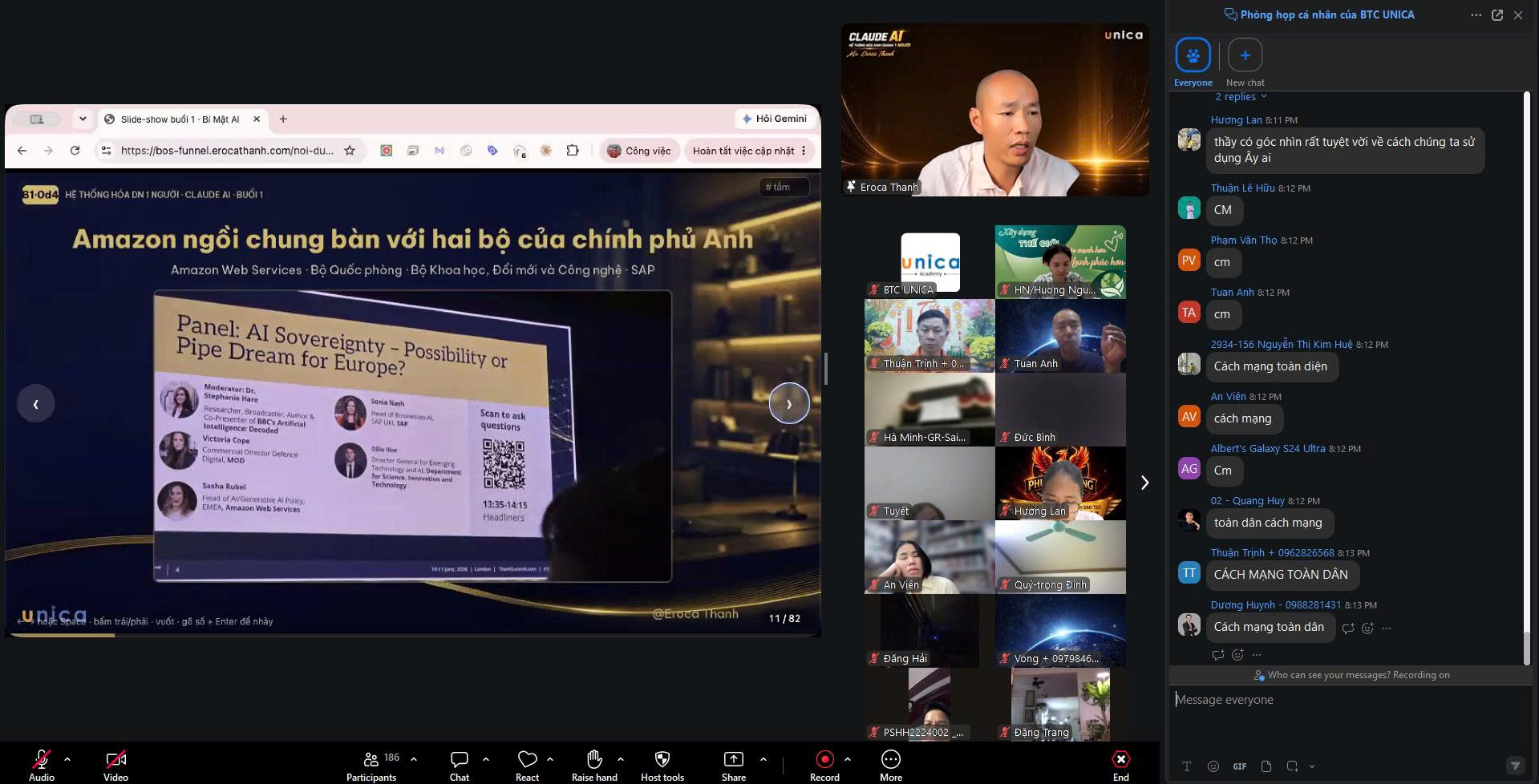Attach a file to the chat message
The width and height of the screenshot is (1539, 784).
1266,766
